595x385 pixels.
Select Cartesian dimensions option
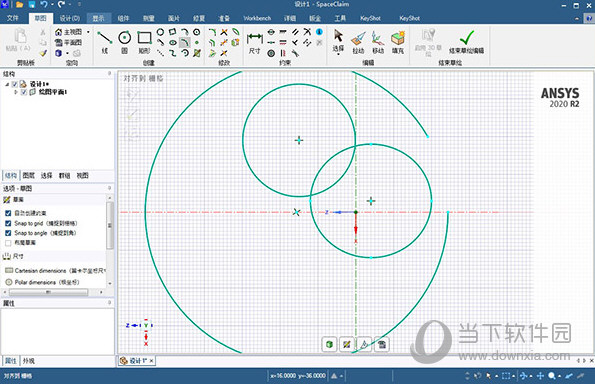pyautogui.click(x=56, y=270)
